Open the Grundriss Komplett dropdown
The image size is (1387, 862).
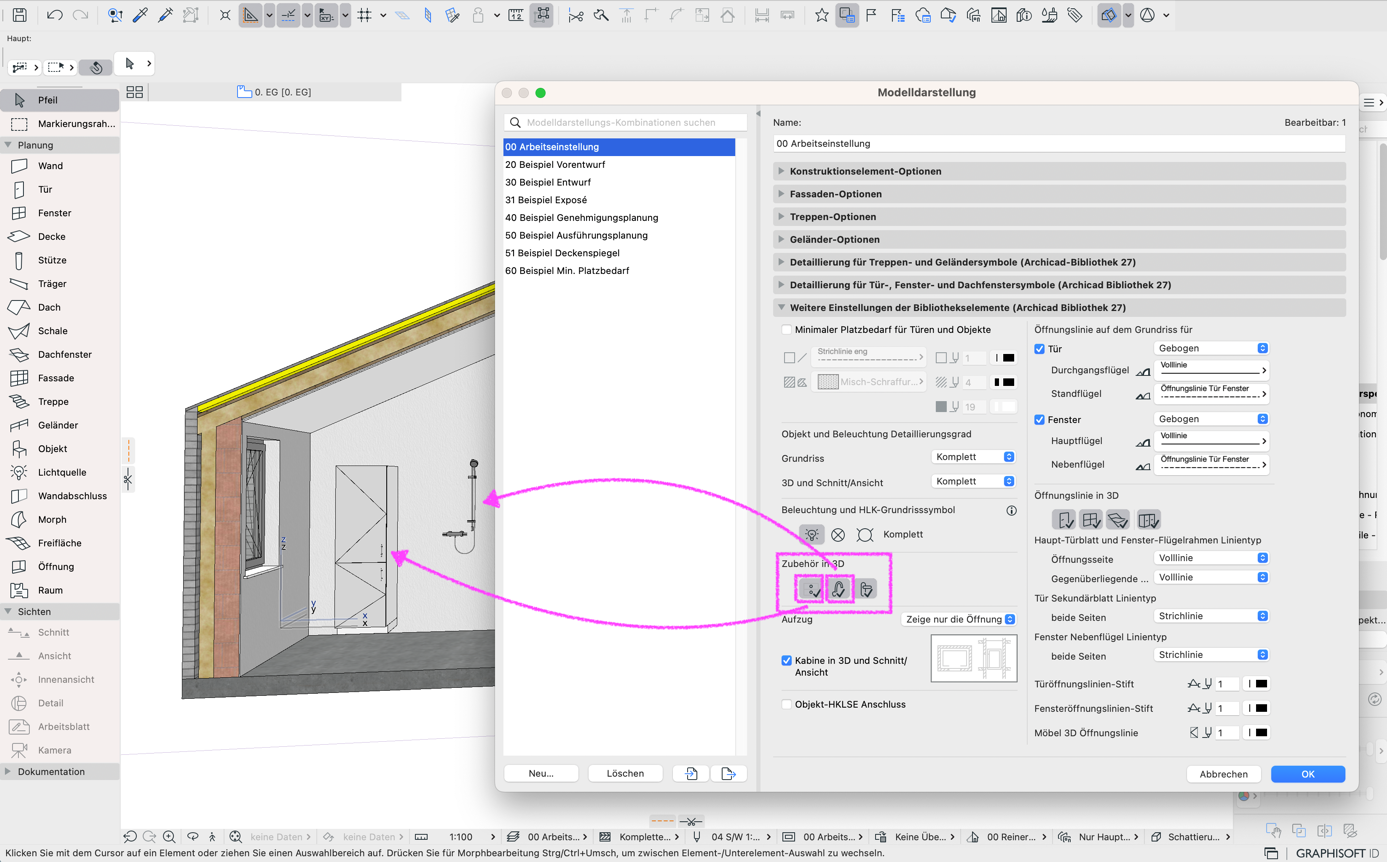(x=973, y=457)
